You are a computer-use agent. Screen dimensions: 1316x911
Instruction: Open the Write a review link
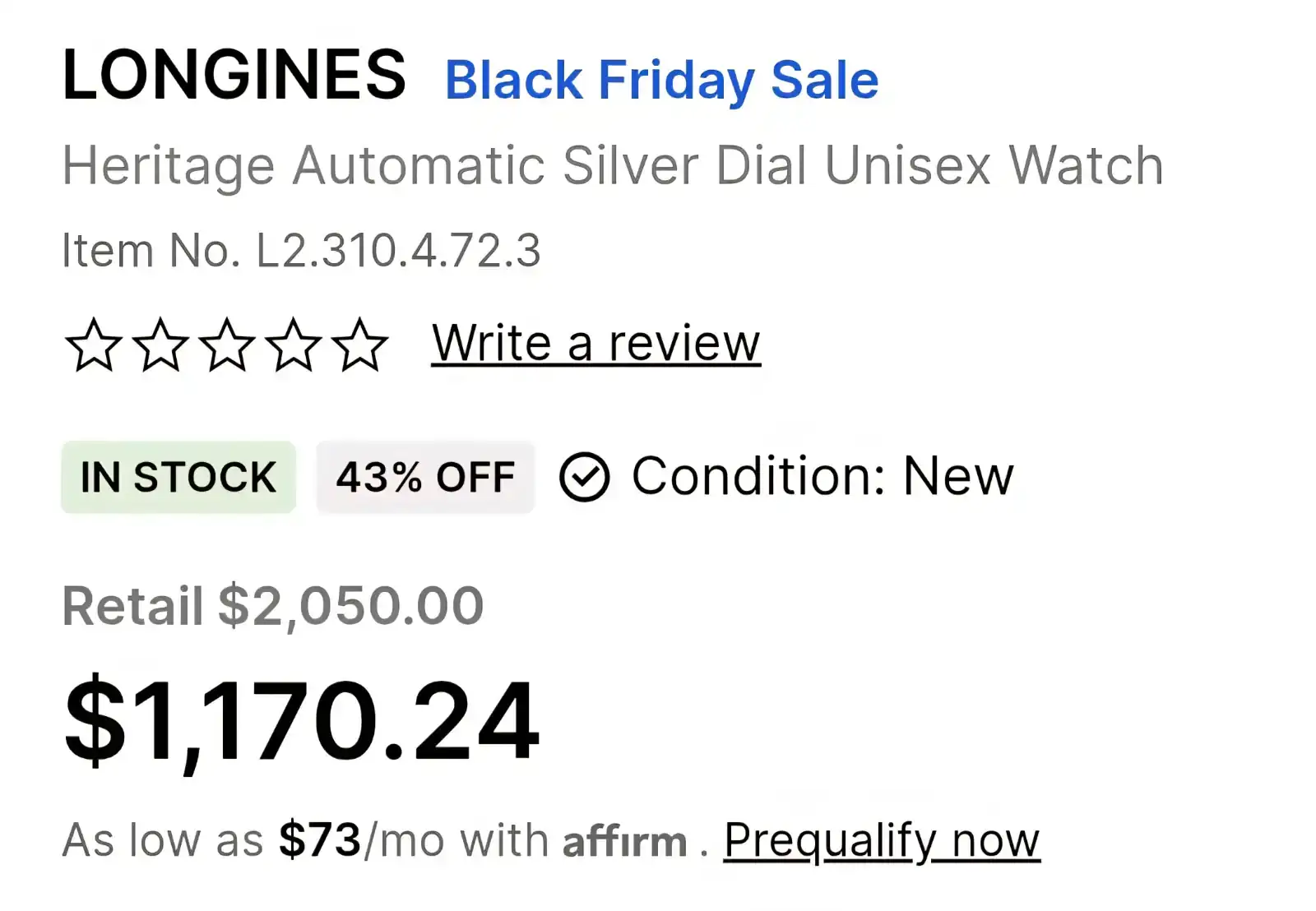tap(595, 343)
